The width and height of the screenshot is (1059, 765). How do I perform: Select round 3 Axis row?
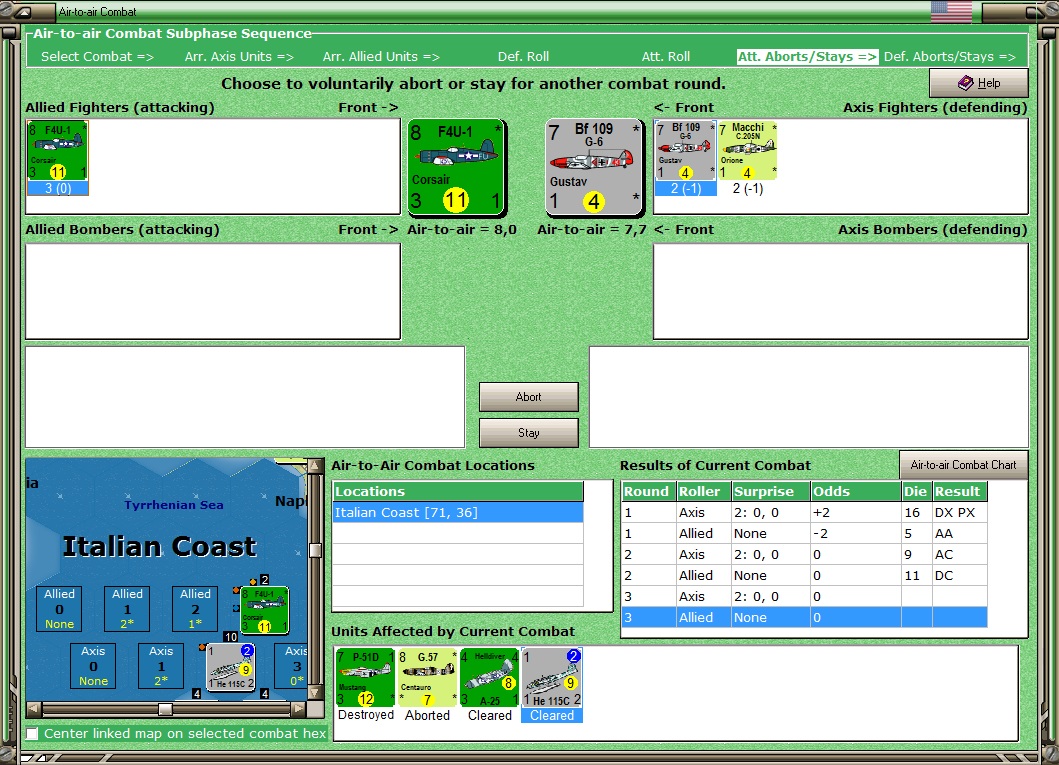point(804,596)
